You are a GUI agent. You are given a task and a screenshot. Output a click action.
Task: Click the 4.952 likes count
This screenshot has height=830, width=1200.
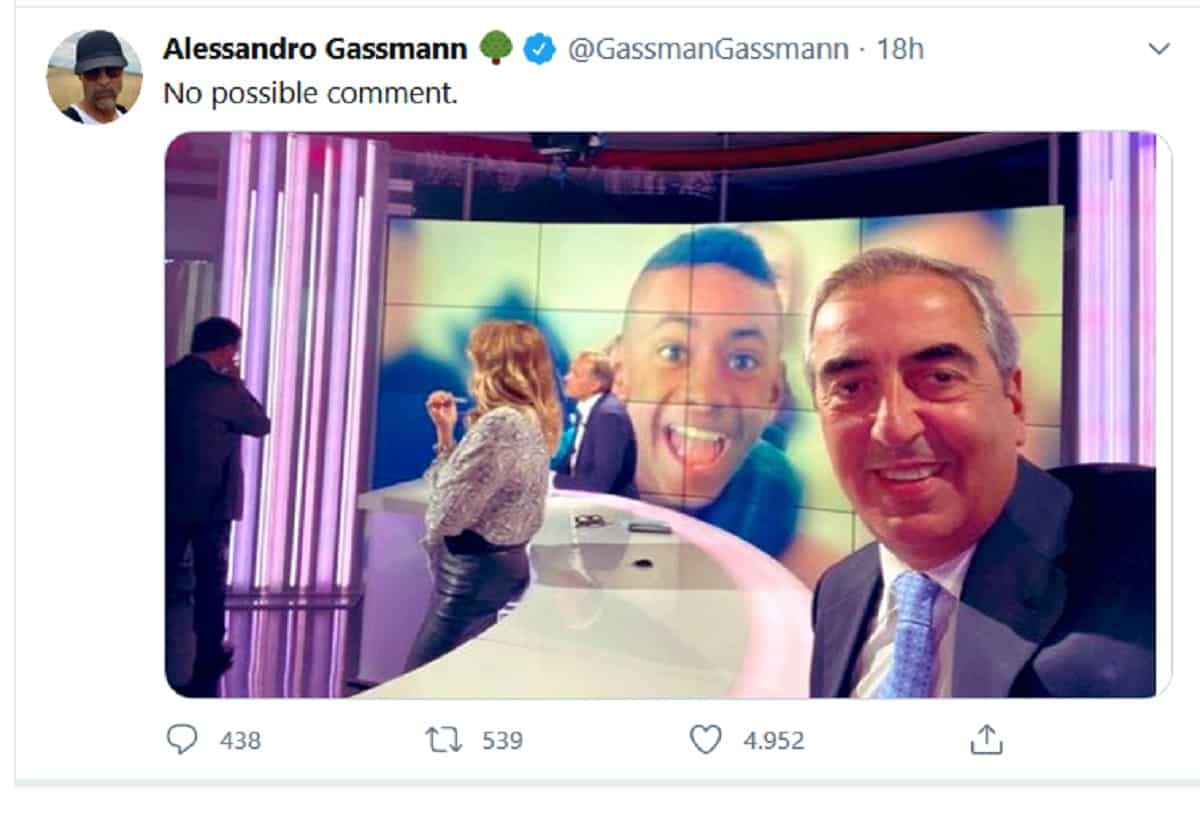click(773, 740)
